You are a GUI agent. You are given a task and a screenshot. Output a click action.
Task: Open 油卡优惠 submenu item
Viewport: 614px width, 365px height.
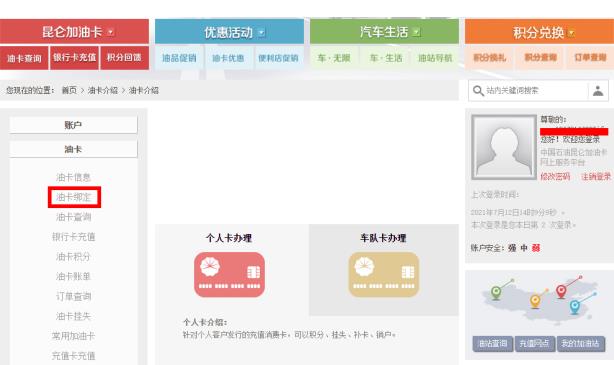[228, 58]
